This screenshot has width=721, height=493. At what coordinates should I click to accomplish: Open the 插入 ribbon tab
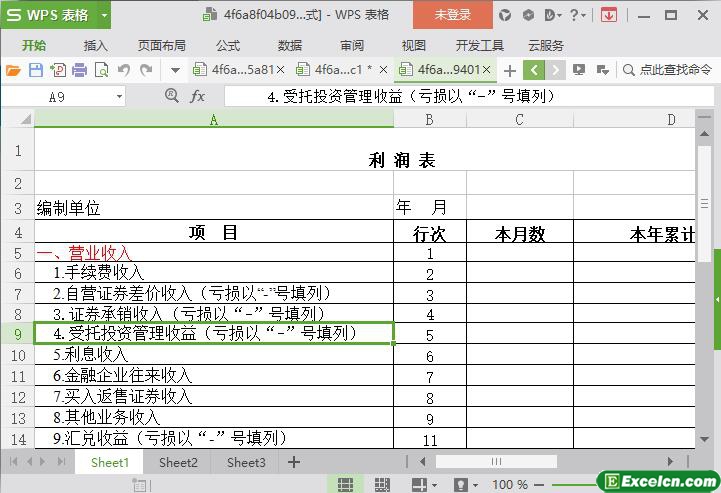95,46
